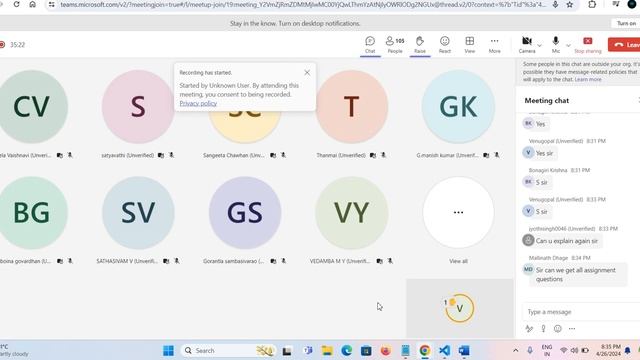Click the ENG IN language indicator
Image resolution: width=640 pixels, height=360 pixels.
click(x=547, y=350)
